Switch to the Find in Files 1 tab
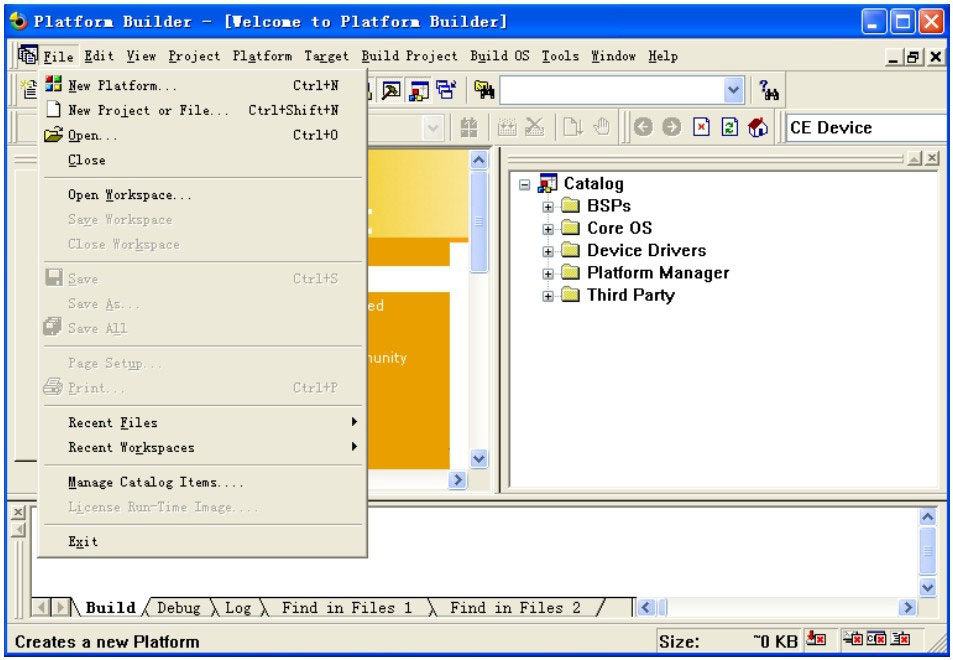This screenshot has width=953, height=660. (x=346, y=607)
